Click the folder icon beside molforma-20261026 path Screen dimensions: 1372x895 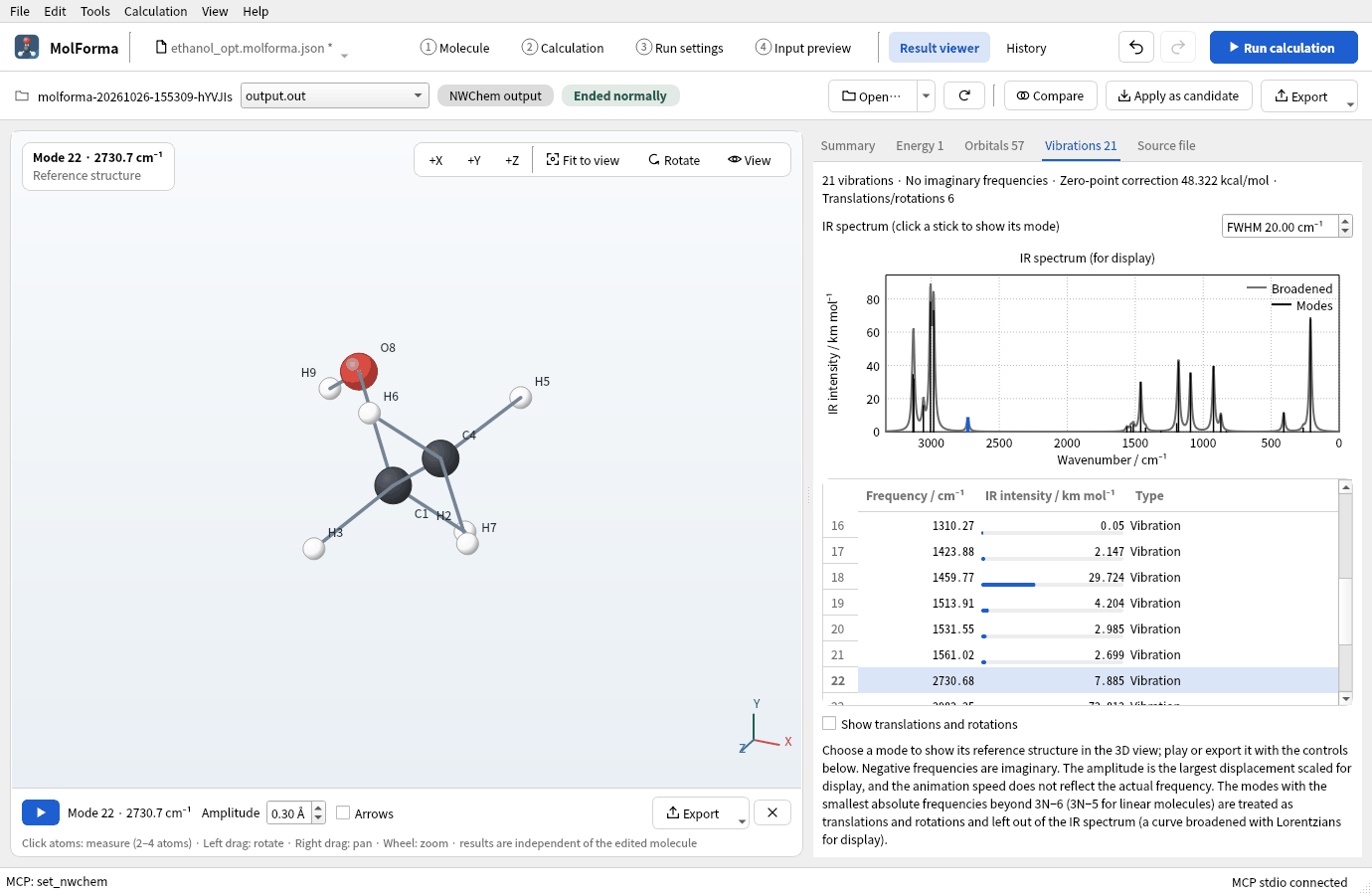pyautogui.click(x=22, y=96)
